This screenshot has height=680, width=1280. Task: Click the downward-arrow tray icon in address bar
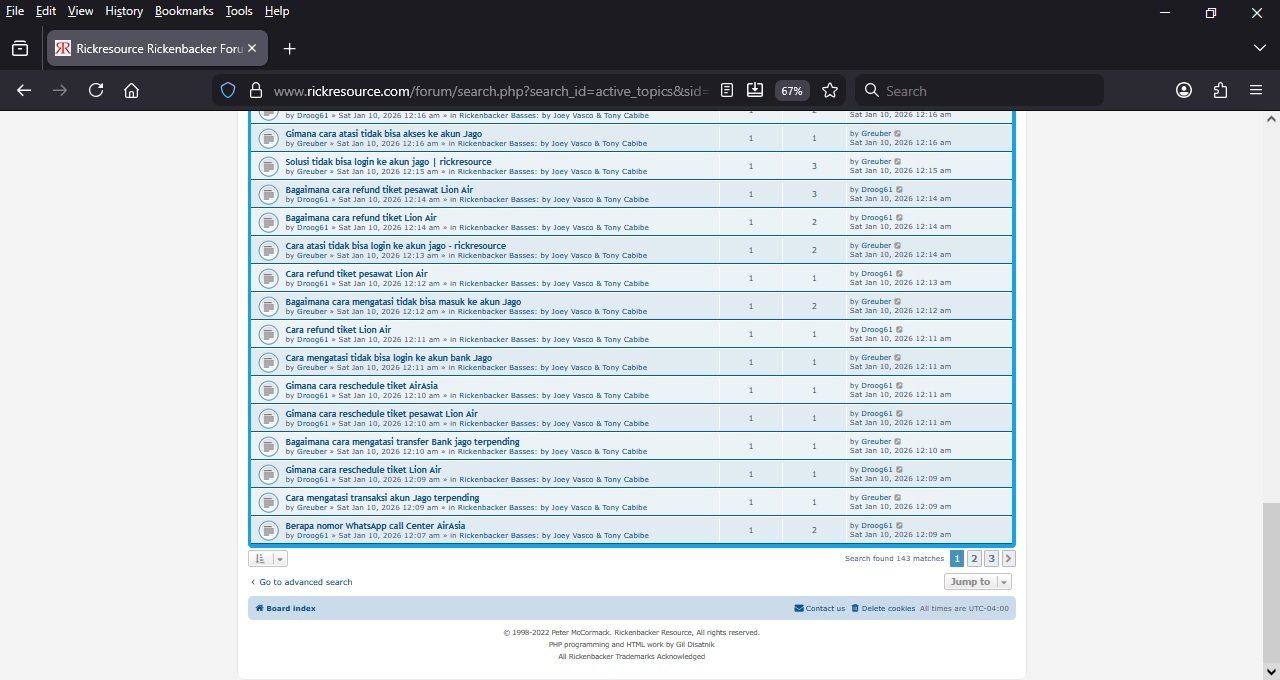756,90
